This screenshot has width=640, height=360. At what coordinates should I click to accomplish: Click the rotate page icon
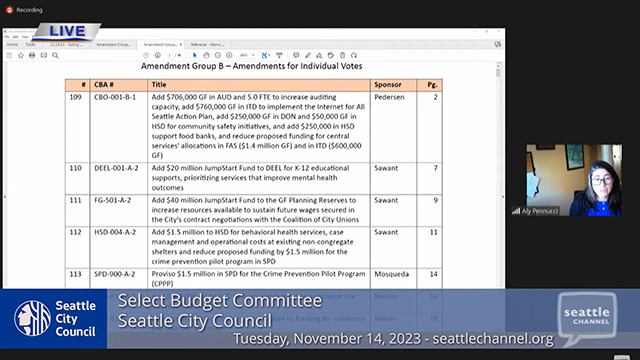(331, 55)
